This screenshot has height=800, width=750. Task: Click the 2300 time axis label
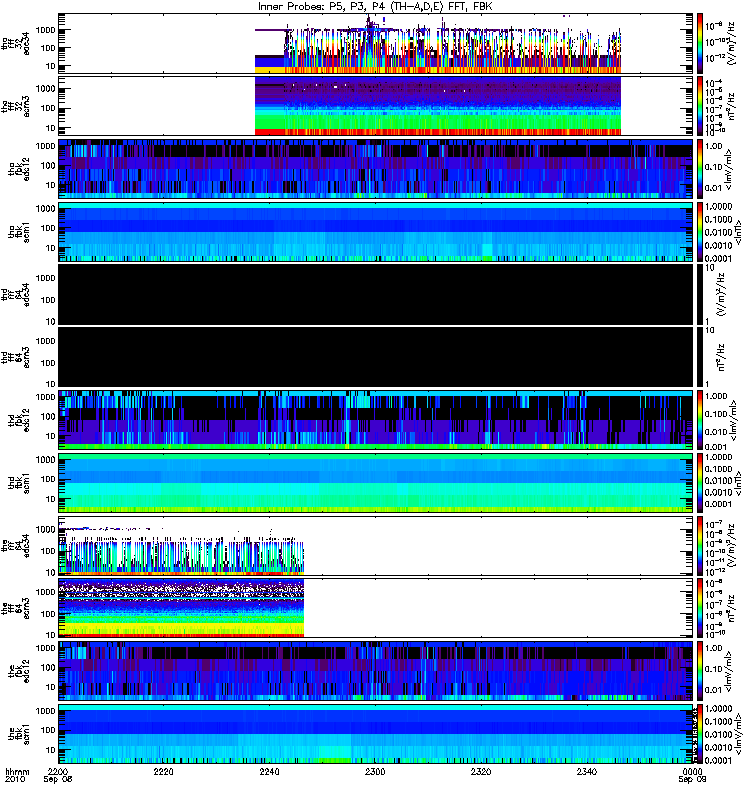pos(375,771)
